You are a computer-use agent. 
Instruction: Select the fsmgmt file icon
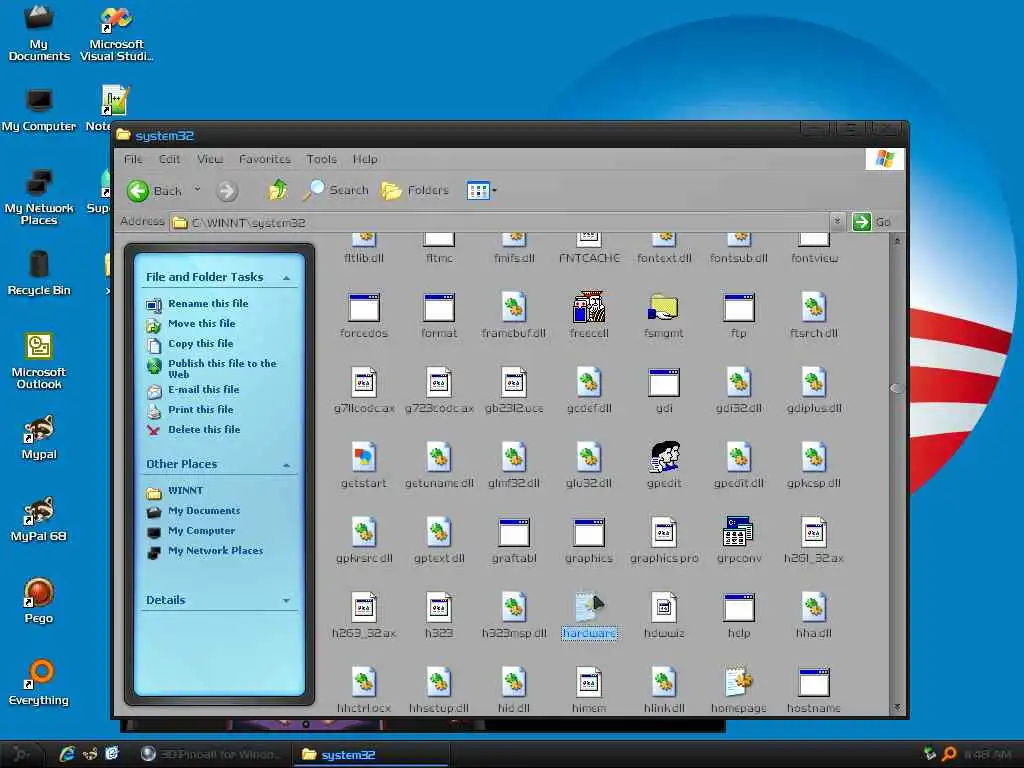tap(664, 308)
